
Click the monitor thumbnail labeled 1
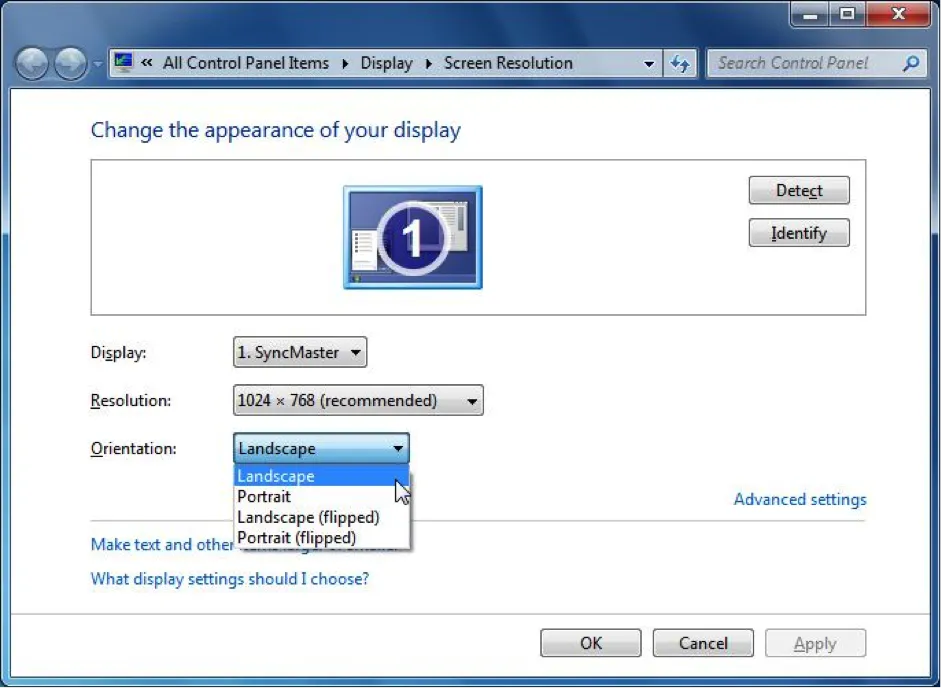click(412, 237)
